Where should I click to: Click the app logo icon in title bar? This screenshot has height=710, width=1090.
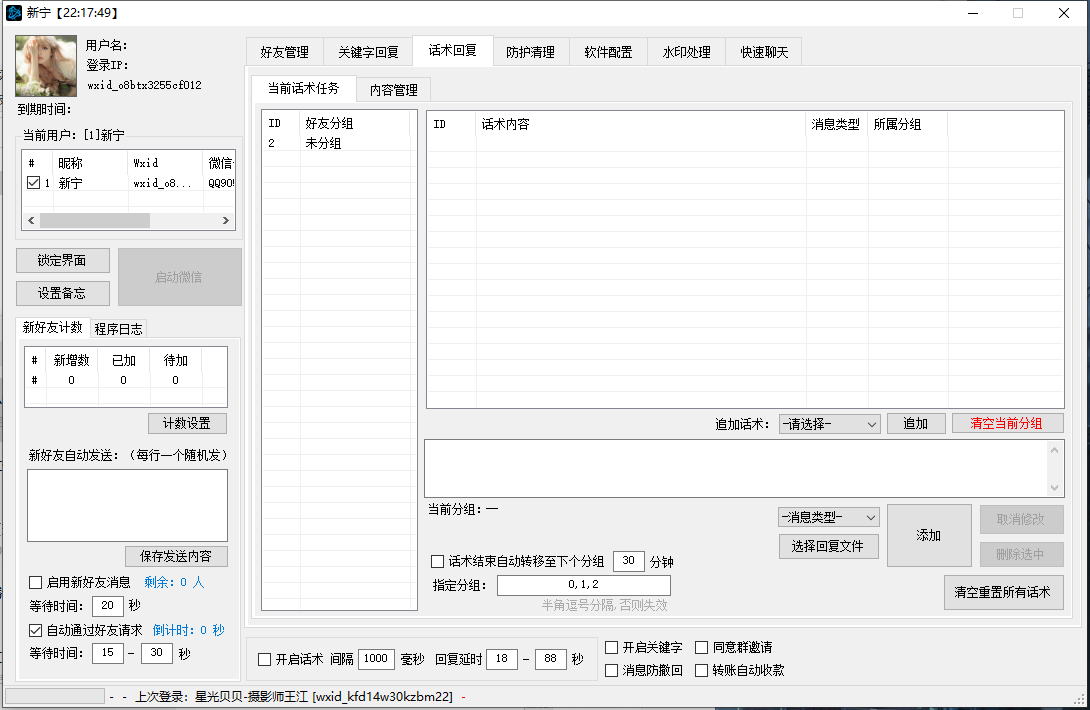tap(14, 13)
